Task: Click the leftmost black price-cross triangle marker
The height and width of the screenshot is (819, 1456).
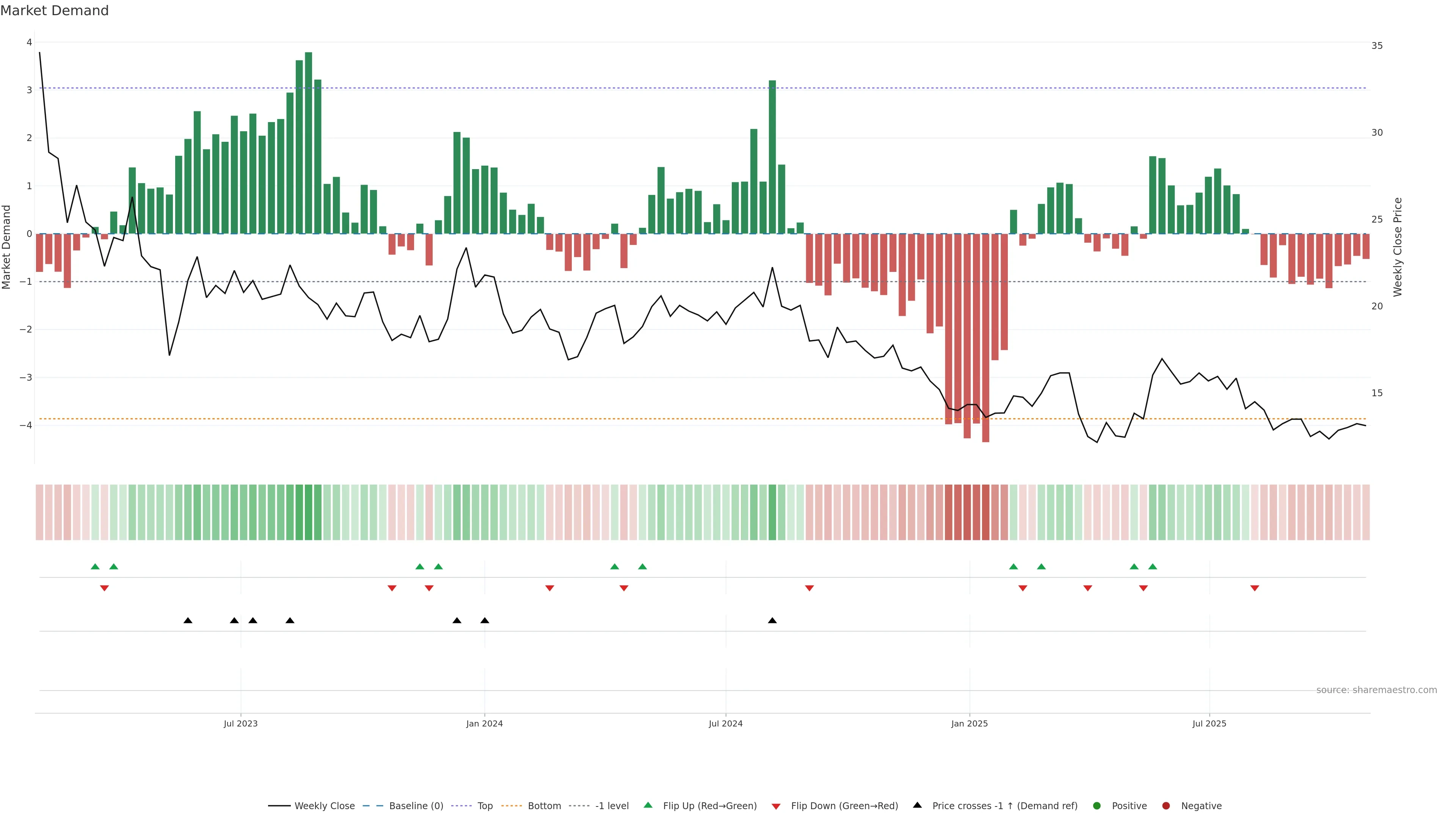Action: coord(188,621)
